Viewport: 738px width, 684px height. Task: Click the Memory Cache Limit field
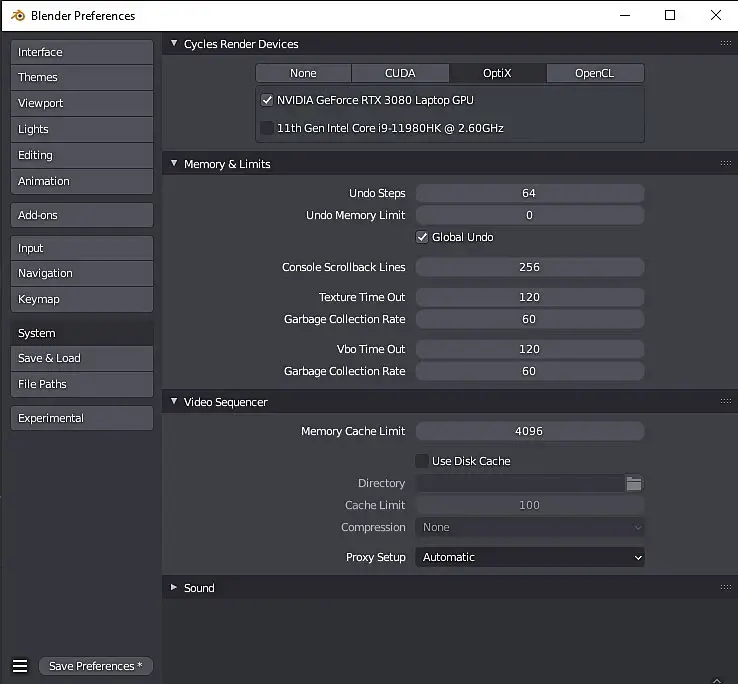(x=529, y=431)
